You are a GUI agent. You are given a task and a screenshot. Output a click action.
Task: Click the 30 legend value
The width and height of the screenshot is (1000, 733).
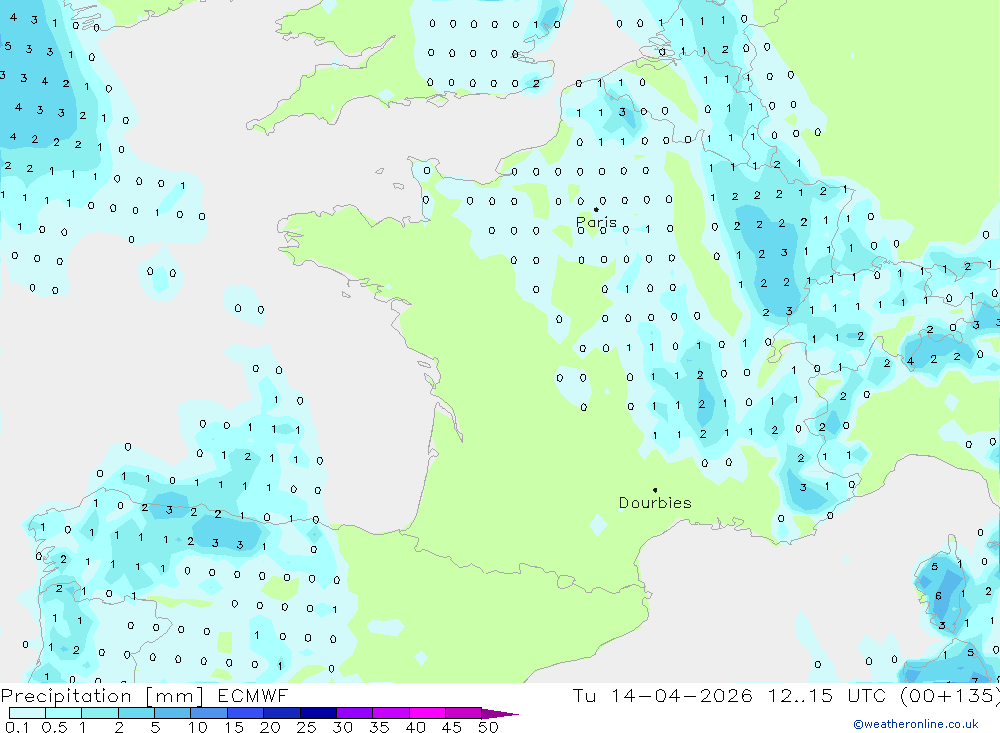(343, 727)
